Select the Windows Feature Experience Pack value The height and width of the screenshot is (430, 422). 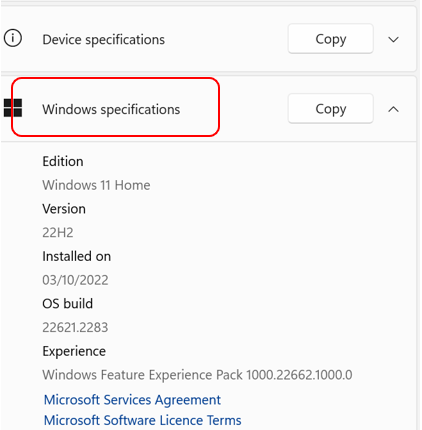pos(197,375)
